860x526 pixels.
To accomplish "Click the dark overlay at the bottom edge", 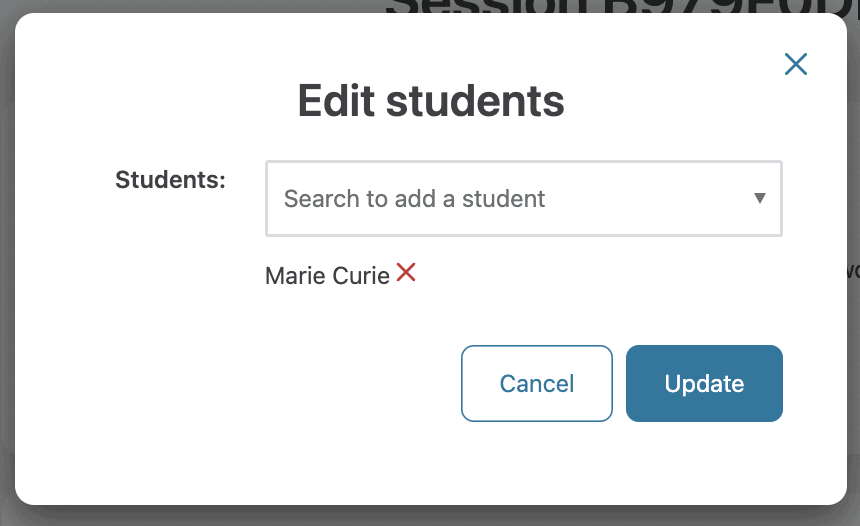I will pos(430,517).
